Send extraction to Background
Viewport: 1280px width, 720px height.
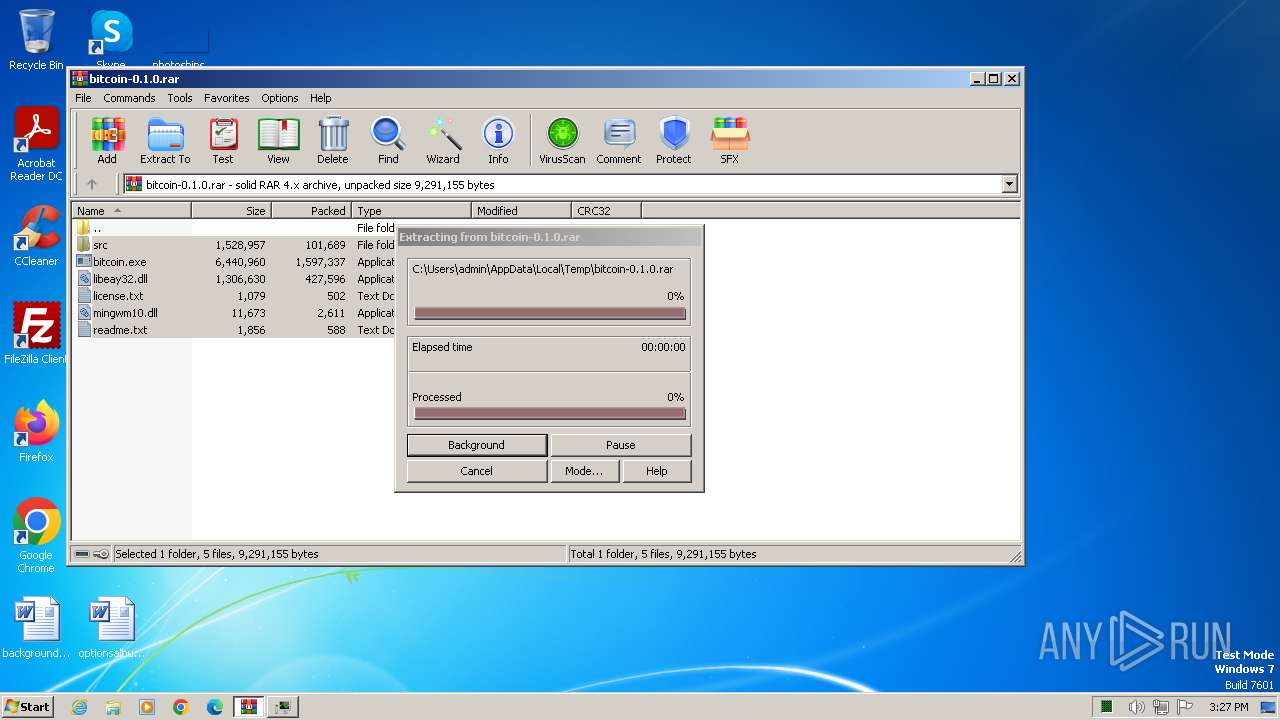(477, 445)
